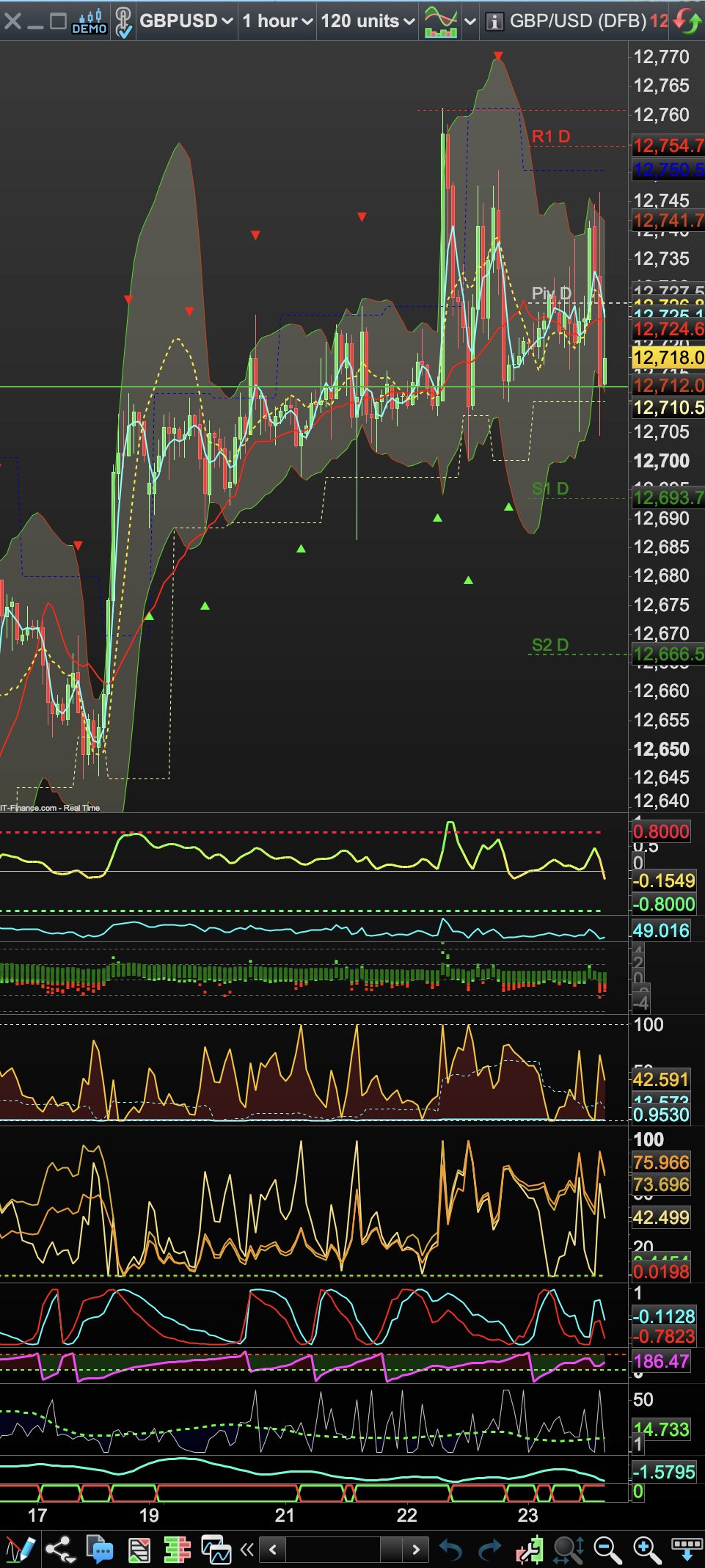This screenshot has width=705, height=1568.
Task: Click the 12,710.5 price label
Action: click(668, 407)
